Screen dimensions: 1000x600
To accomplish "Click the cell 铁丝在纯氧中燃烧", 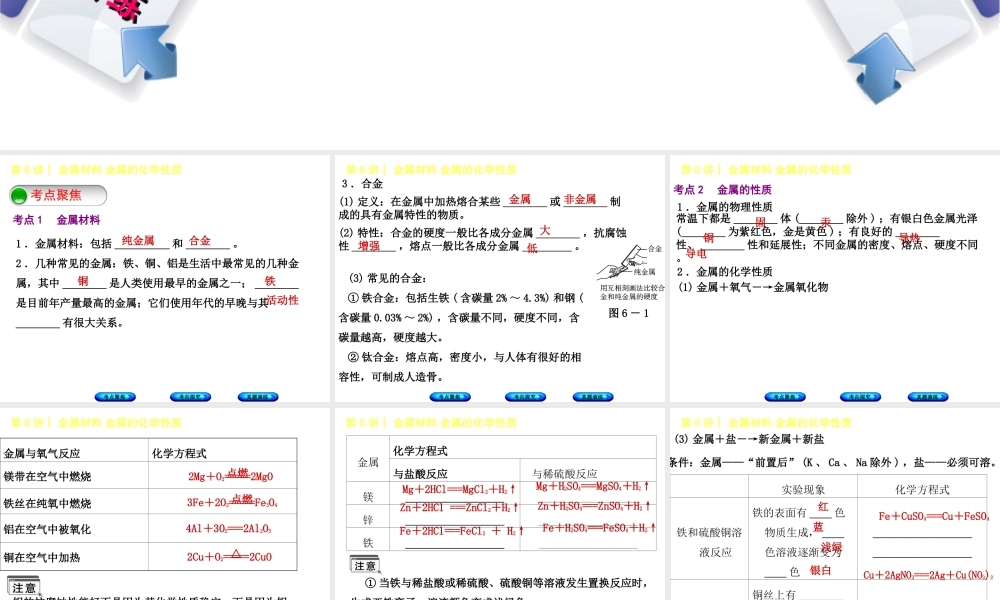I will 47,503.
